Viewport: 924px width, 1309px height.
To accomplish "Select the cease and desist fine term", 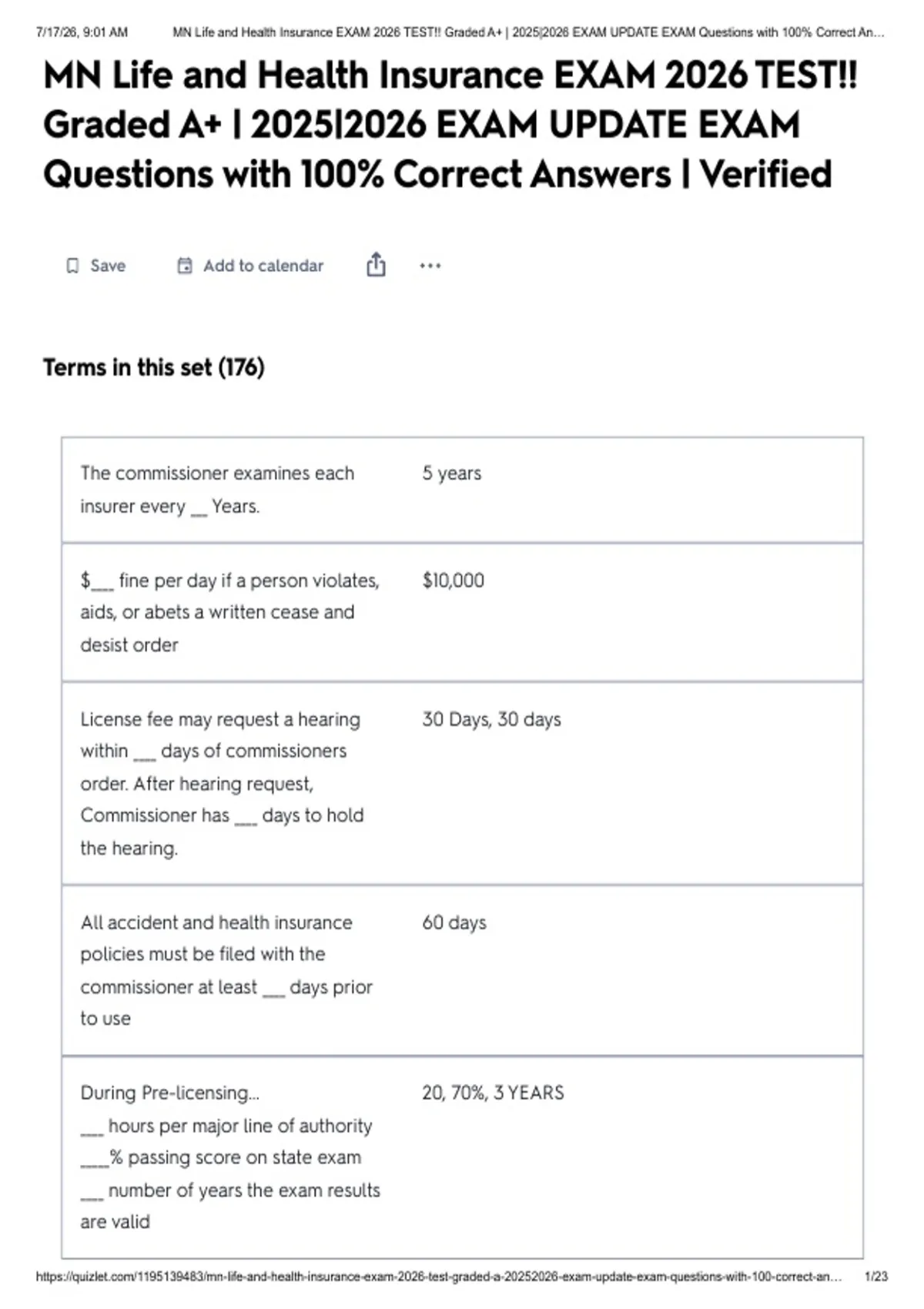I will (x=230, y=612).
